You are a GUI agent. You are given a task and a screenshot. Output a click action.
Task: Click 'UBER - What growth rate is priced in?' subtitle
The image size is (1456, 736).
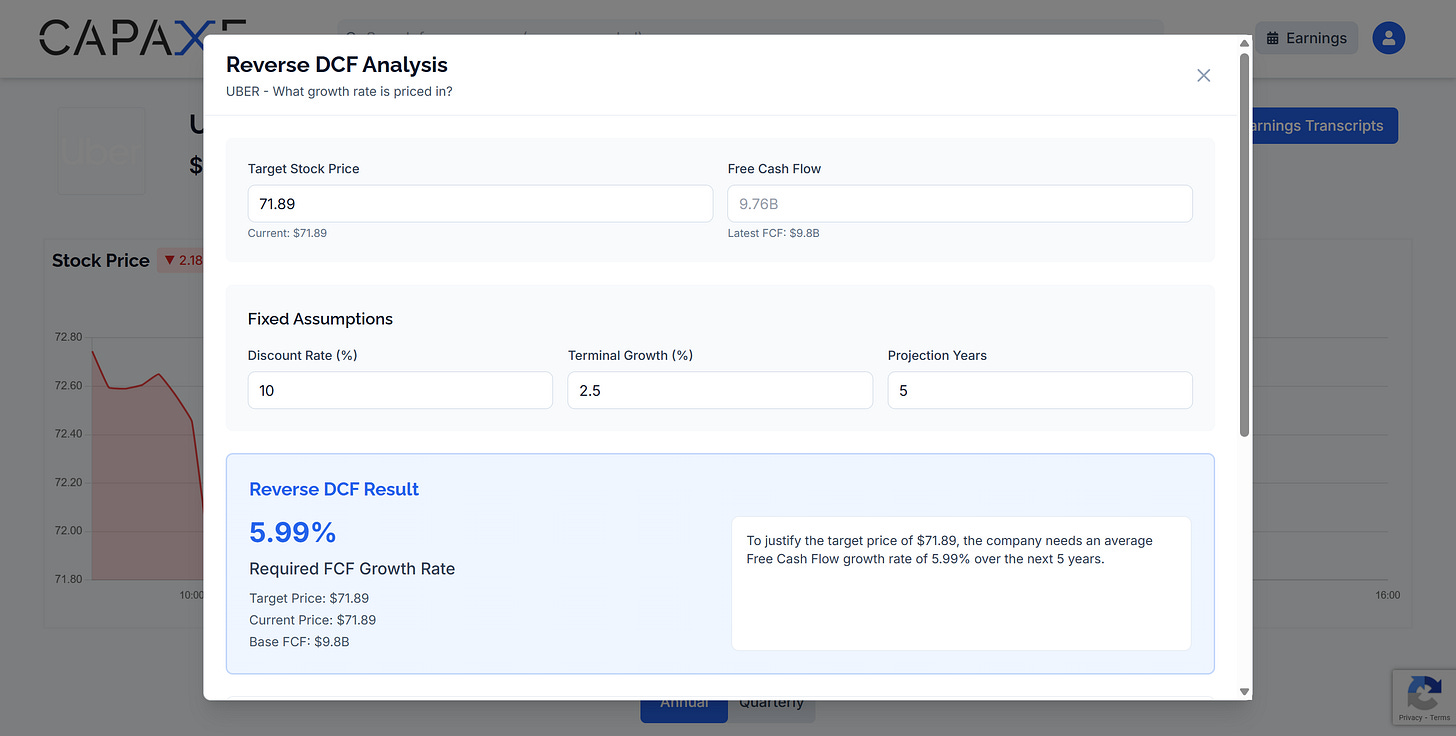[x=339, y=91]
